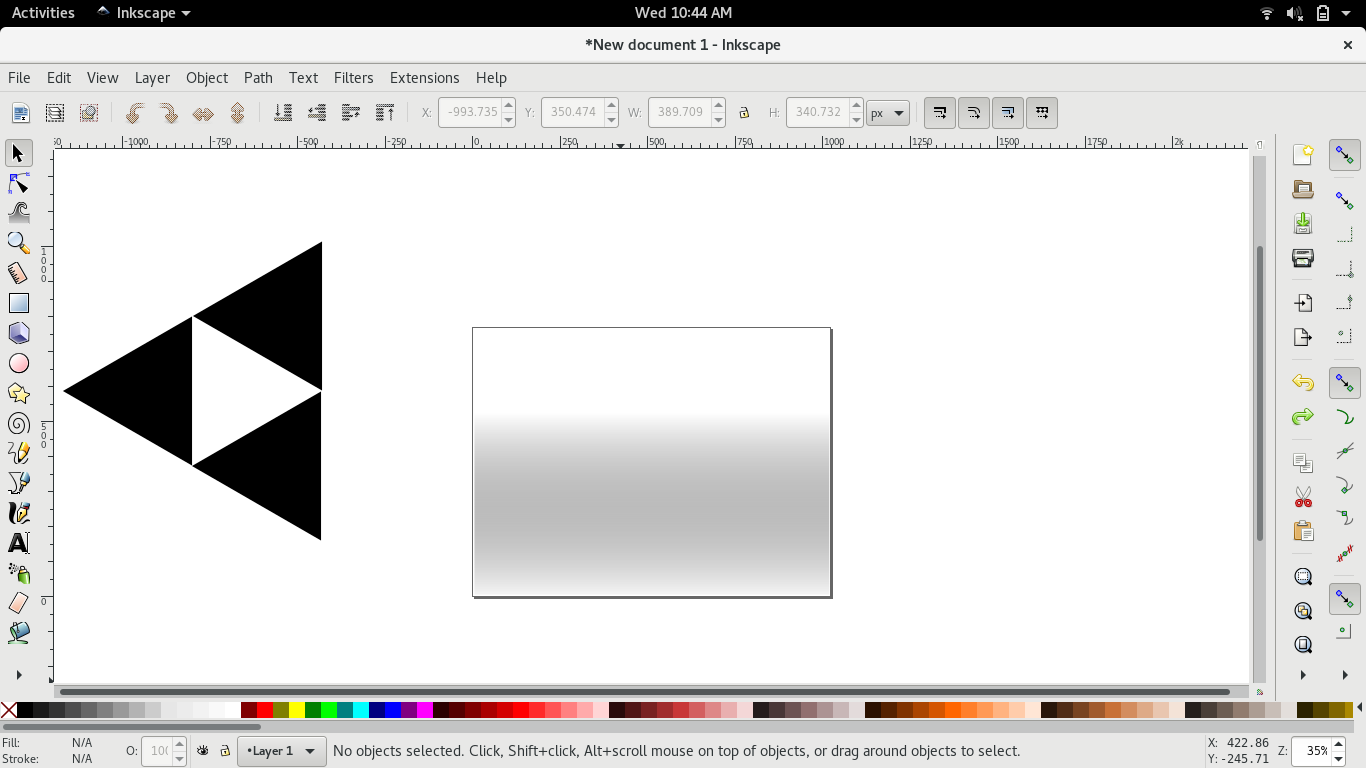The width and height of the screenshot is (1366, 768).
Task: Click Activities in the top bar
Action: tap(43, 12)
